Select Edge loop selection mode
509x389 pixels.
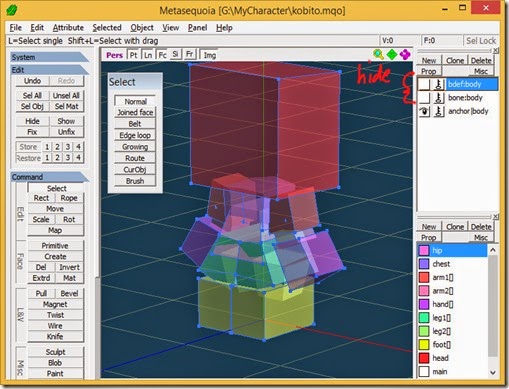tap(135, 135)
